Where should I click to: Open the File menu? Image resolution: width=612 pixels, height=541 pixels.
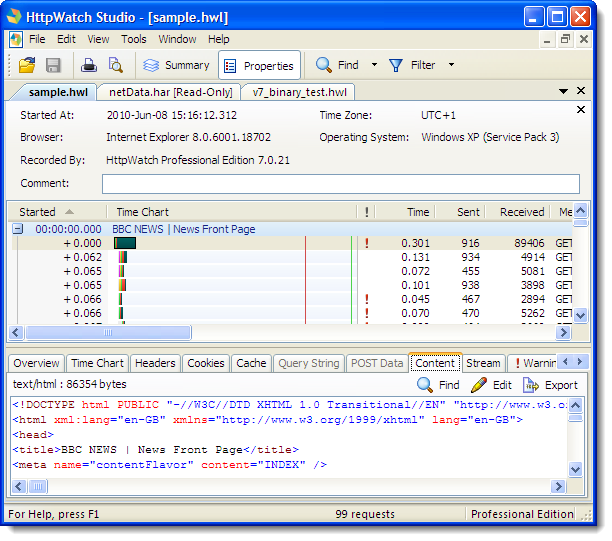37,39
